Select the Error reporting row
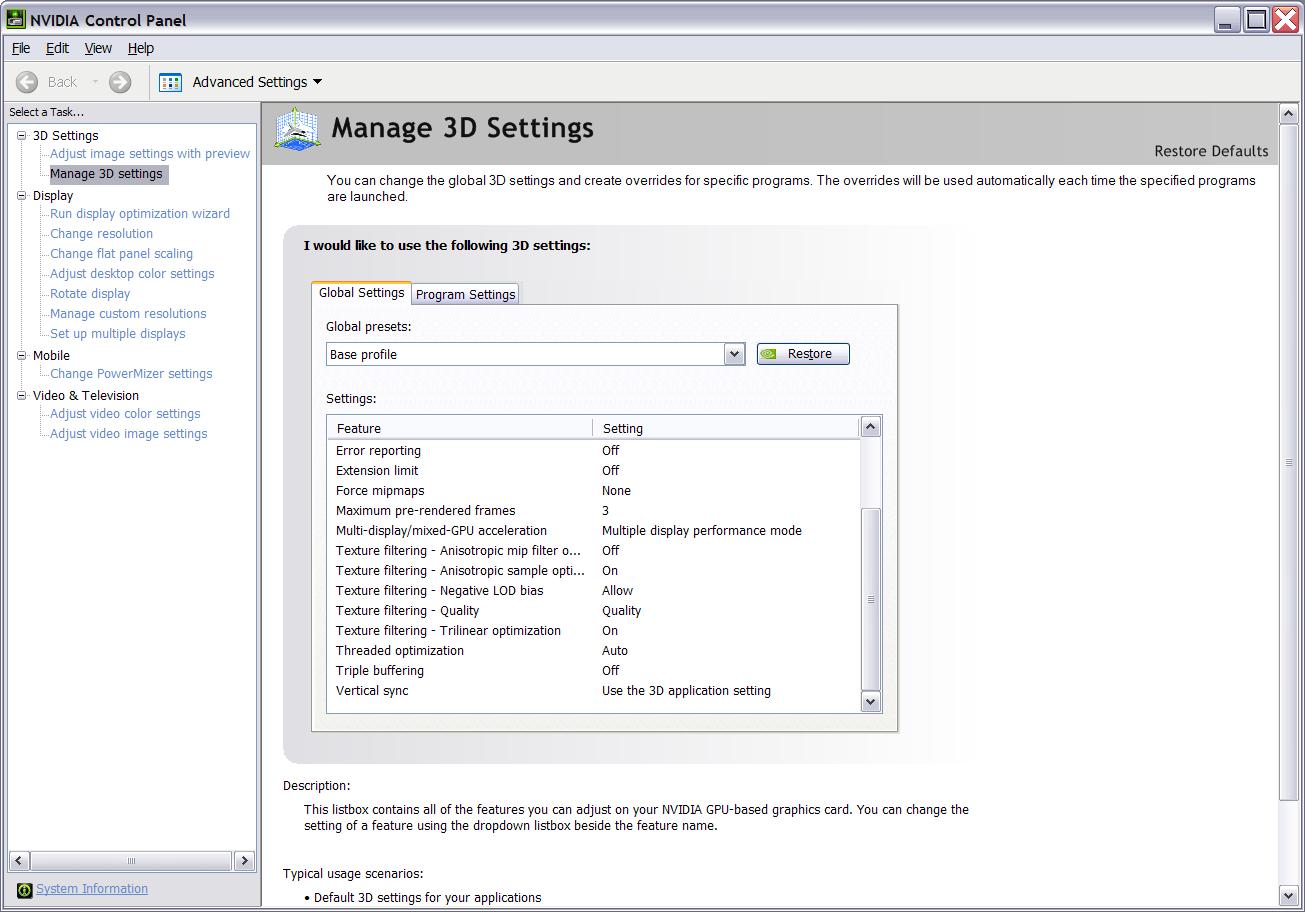 click(593, 451)
